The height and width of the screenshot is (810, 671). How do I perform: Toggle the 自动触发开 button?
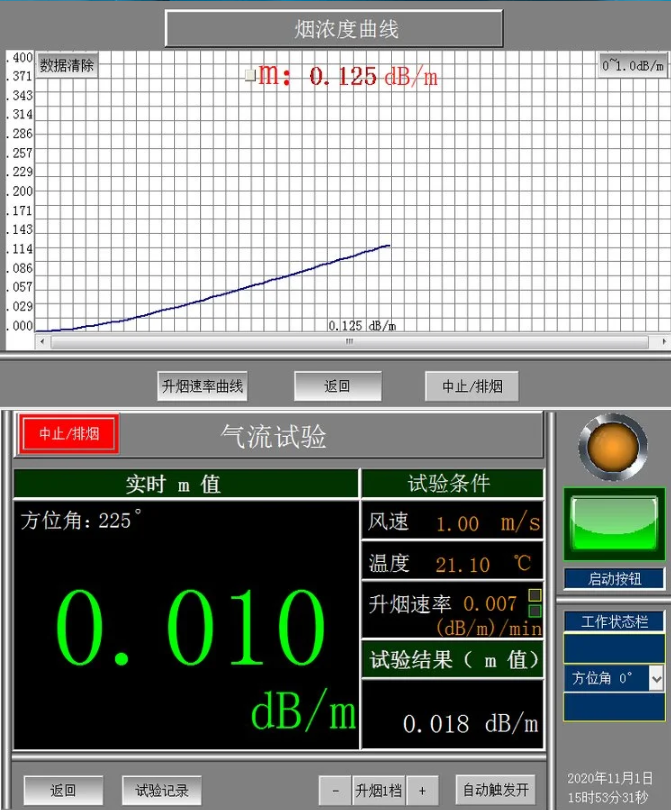point(495,790)
